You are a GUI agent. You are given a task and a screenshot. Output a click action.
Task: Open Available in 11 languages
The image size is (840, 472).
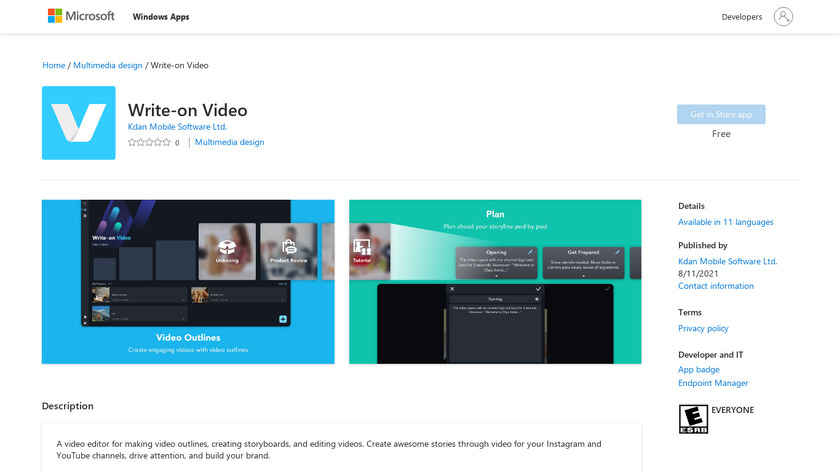coord(725,222)
